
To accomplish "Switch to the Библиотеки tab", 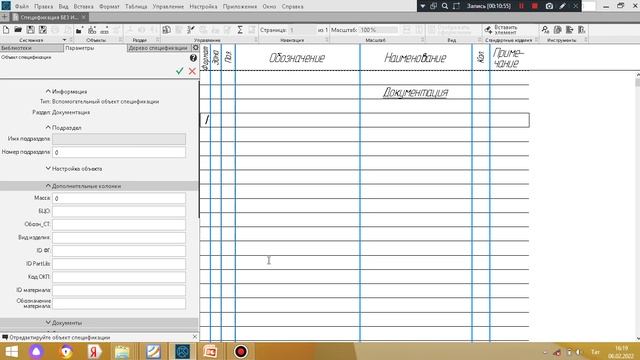I will (x=31, y=48).
